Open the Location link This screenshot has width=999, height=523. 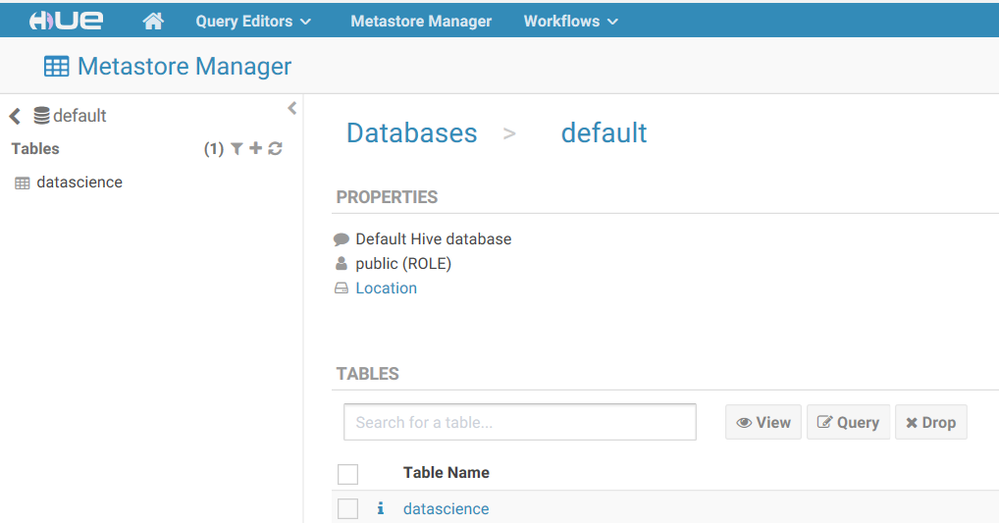[386, 288]
